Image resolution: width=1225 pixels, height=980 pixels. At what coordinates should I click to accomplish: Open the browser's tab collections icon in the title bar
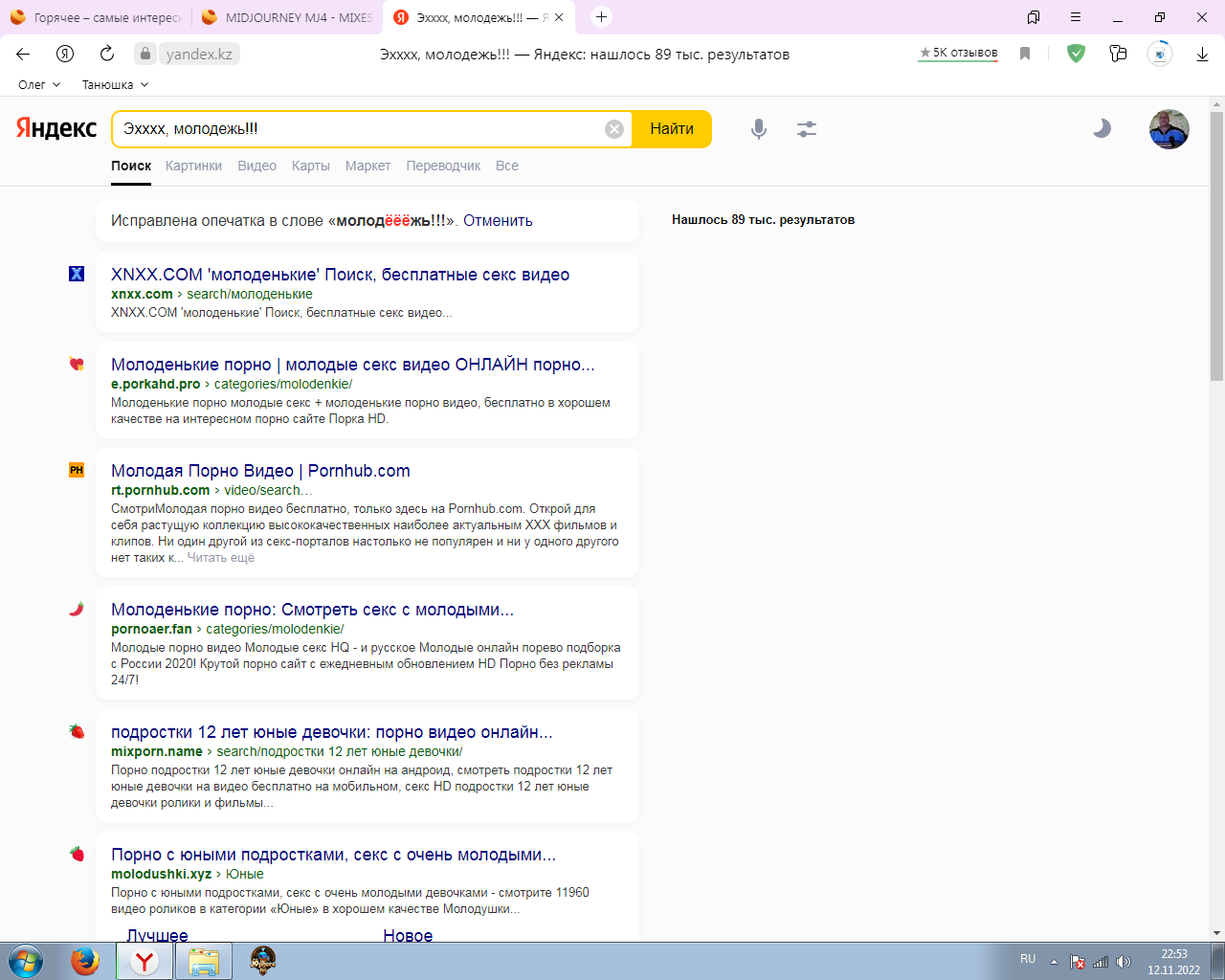click(x=1034, y=17)
